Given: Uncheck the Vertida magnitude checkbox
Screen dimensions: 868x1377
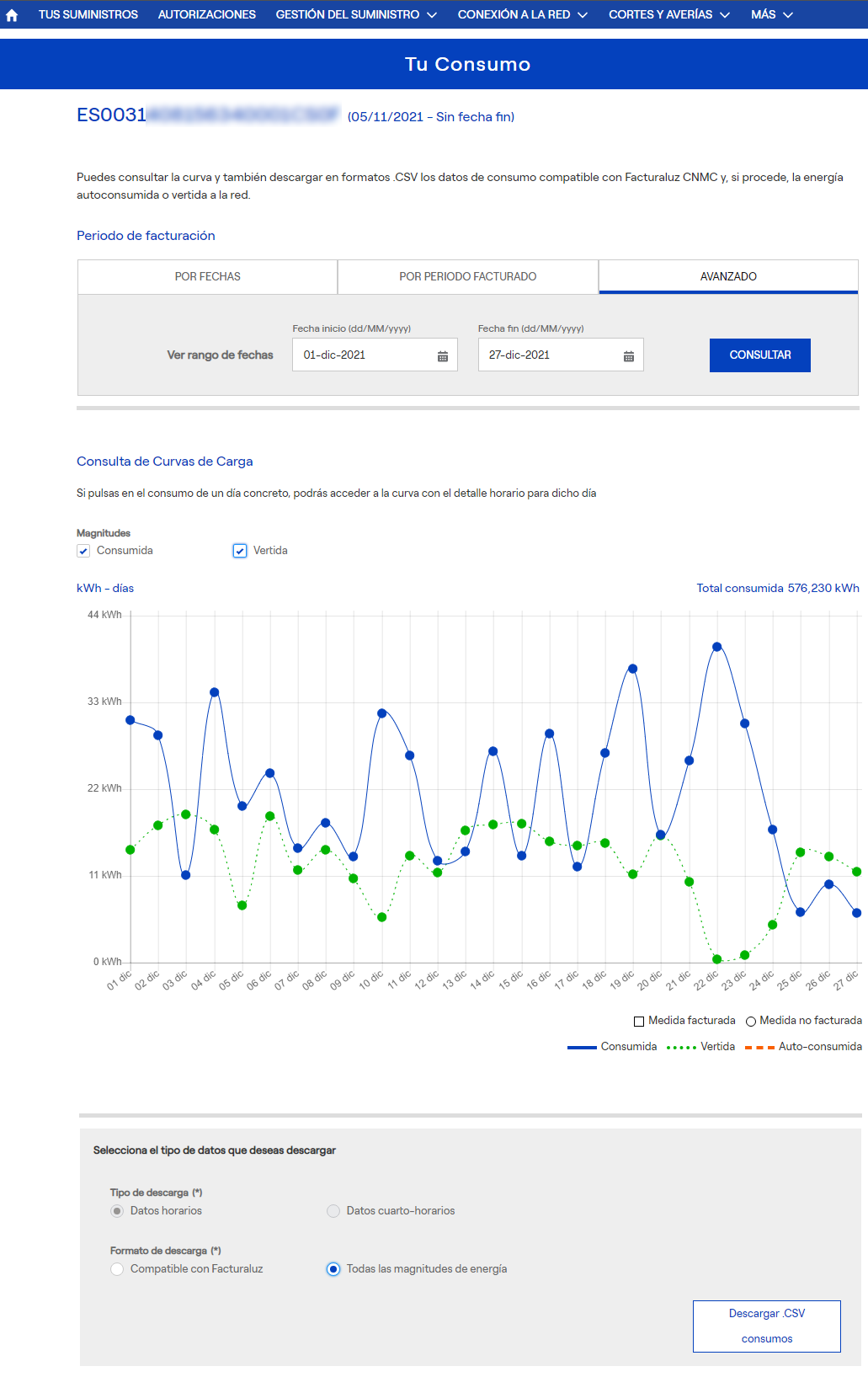Looking at the screenshot, I should pos(240,551).
